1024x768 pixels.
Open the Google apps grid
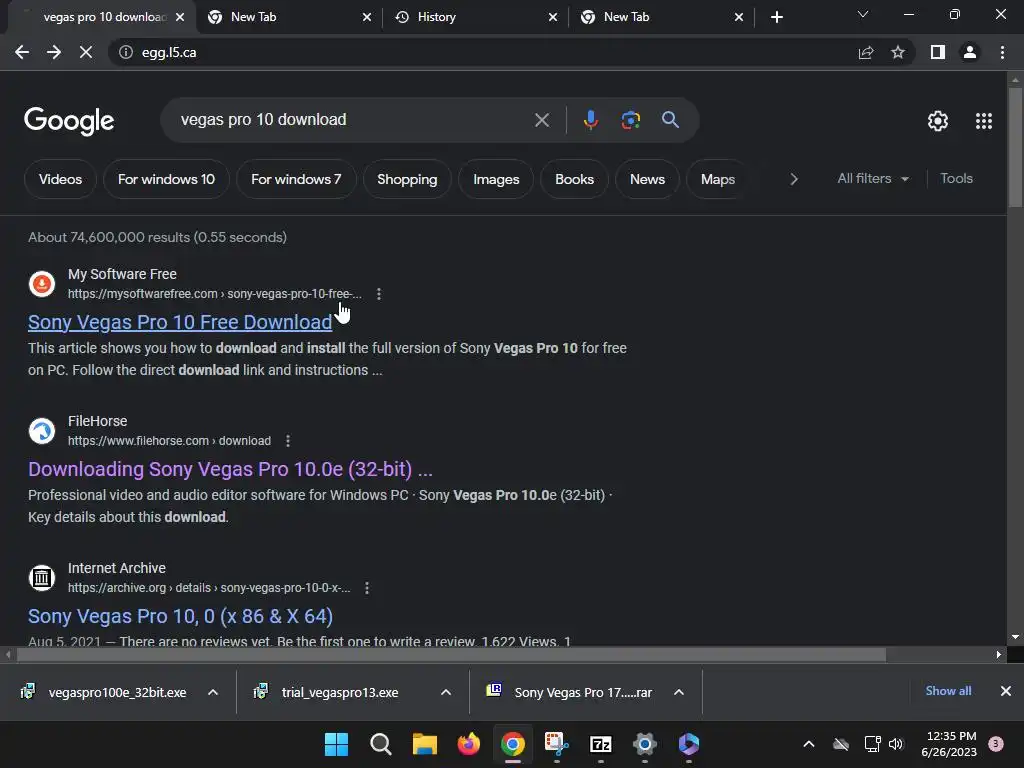point(984,121)
